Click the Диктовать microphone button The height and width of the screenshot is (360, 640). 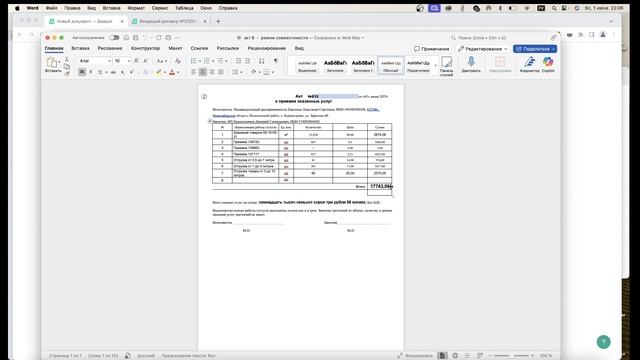471,64
